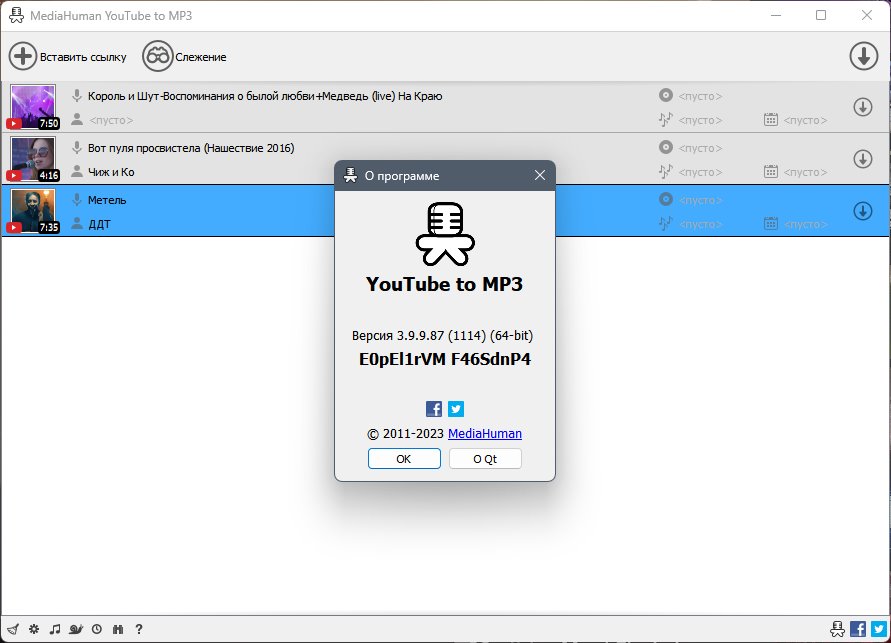Click the artist icon in Король и Шут row
Image resolution: width=891 pixels, height=643 pixels.
pyautogui.click(x=77, y=120)
